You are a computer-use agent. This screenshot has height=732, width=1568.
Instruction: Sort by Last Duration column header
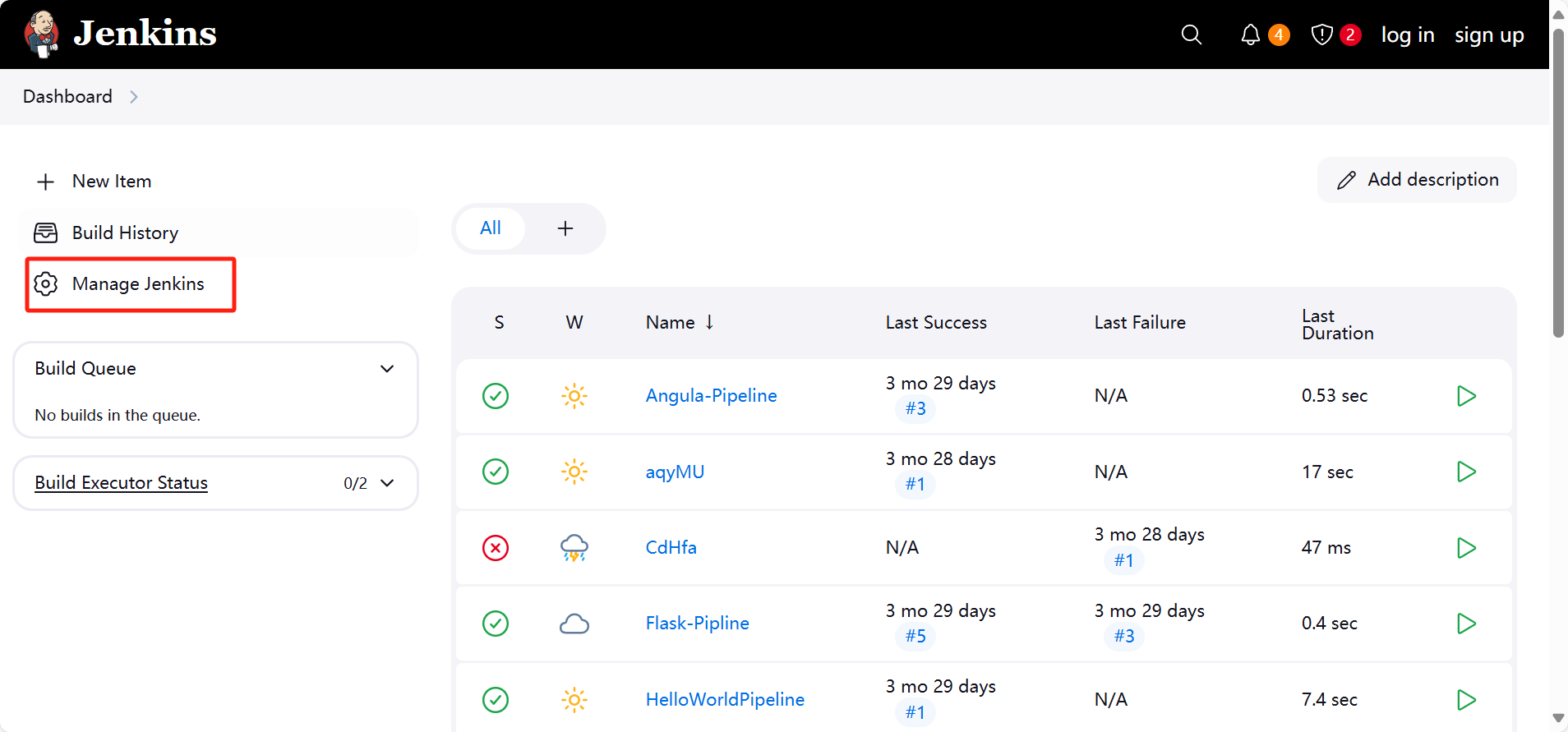click(x=1338, y=325)
